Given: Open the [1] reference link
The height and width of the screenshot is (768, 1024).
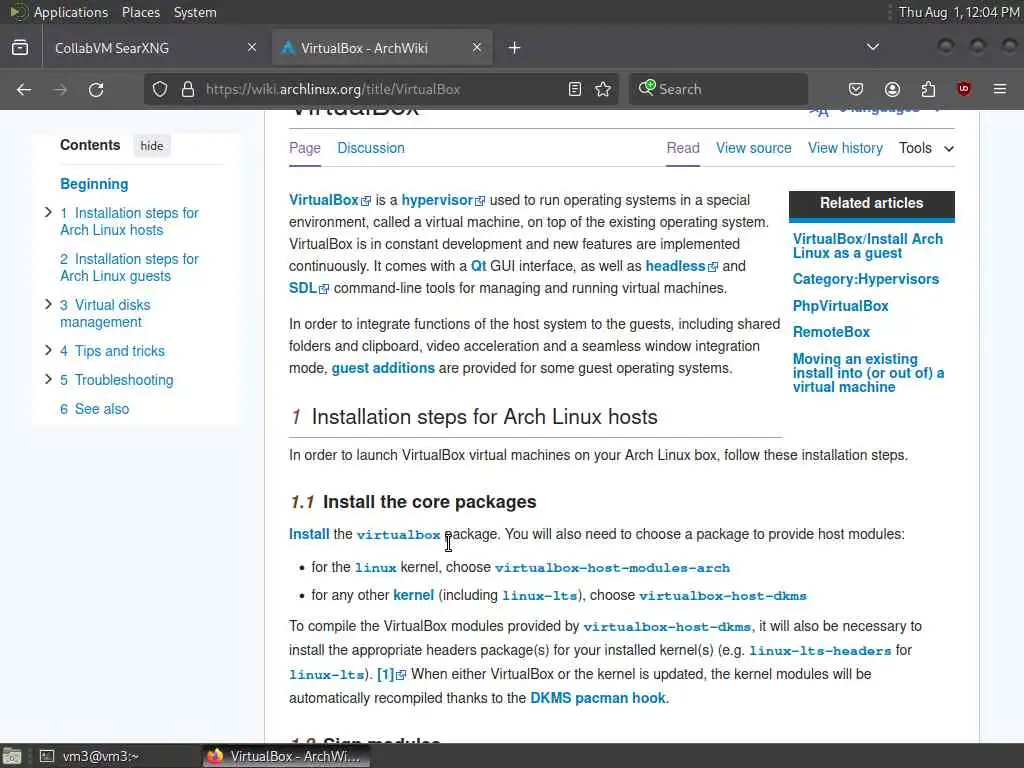Looking at the screenshot, I should click(x=391, y=675).
